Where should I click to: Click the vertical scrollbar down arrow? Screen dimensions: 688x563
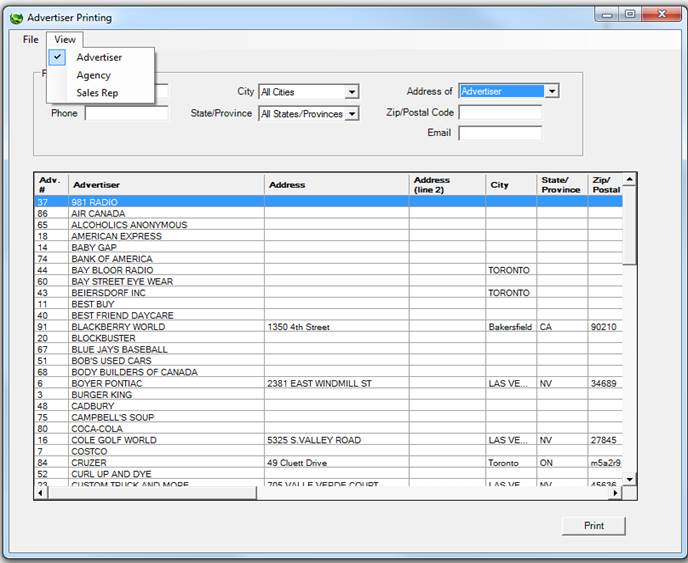(x=629, y=480)
